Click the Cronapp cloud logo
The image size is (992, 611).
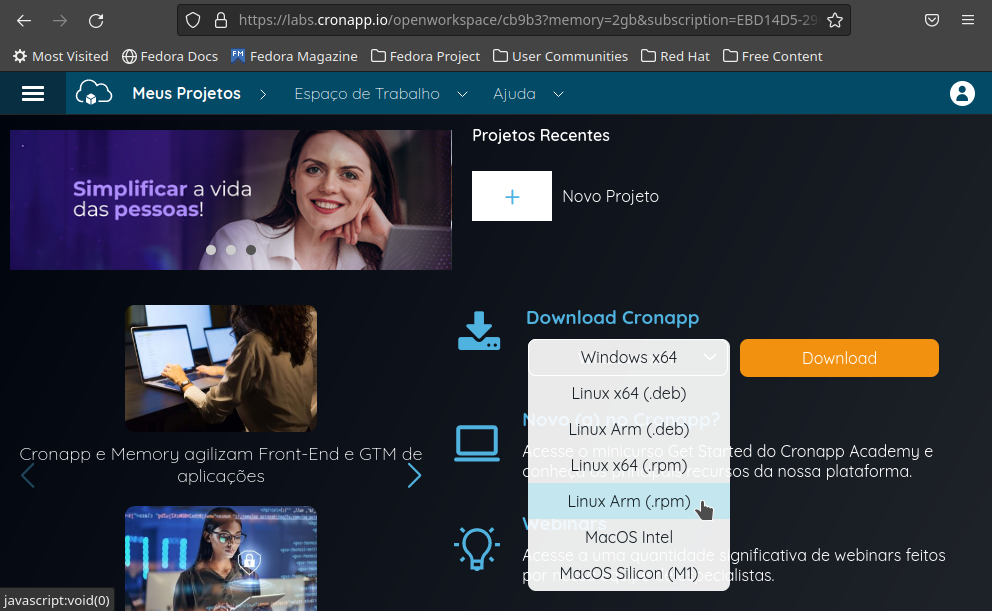click(94, 93)
